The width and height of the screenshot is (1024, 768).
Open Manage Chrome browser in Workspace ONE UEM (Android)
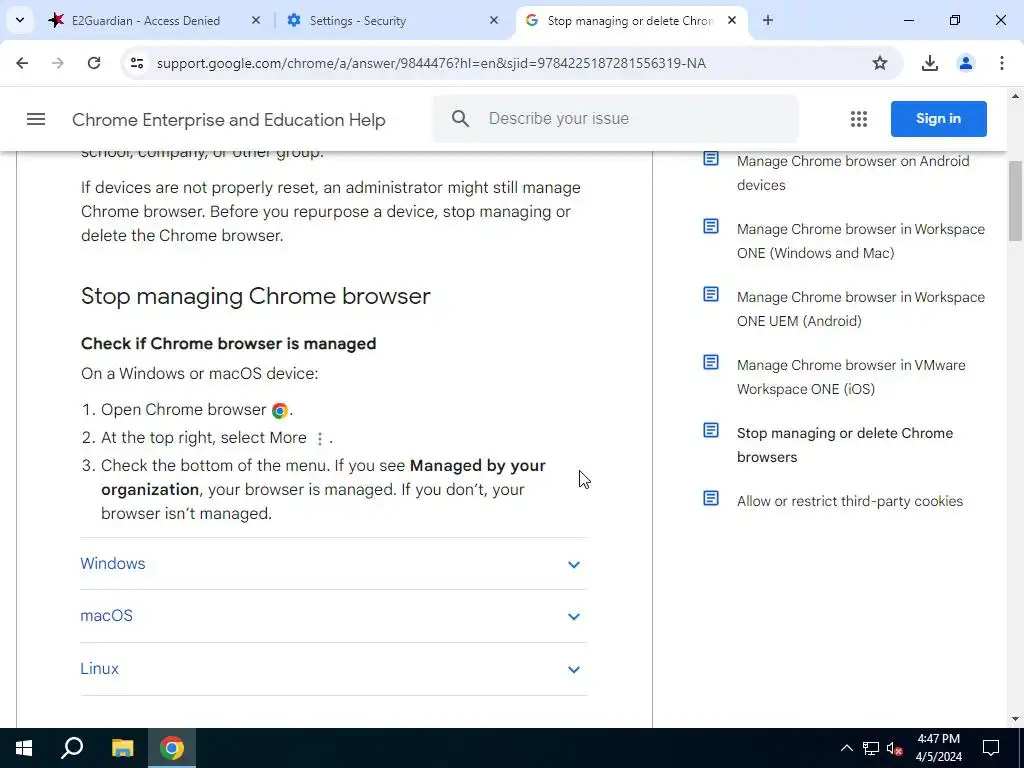coord(861,309)
